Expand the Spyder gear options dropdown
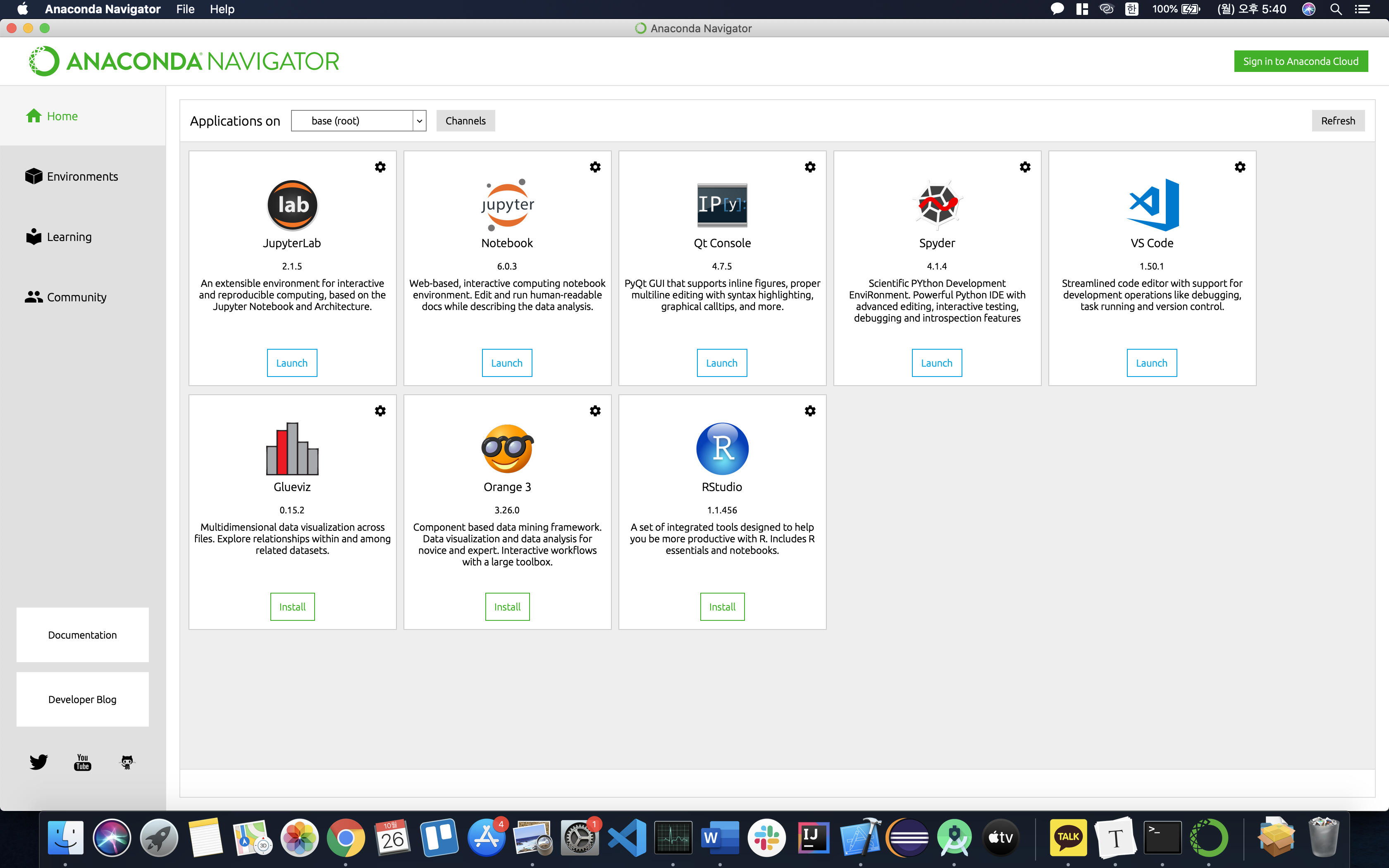1389x868 pixels. click(1025, 167)
